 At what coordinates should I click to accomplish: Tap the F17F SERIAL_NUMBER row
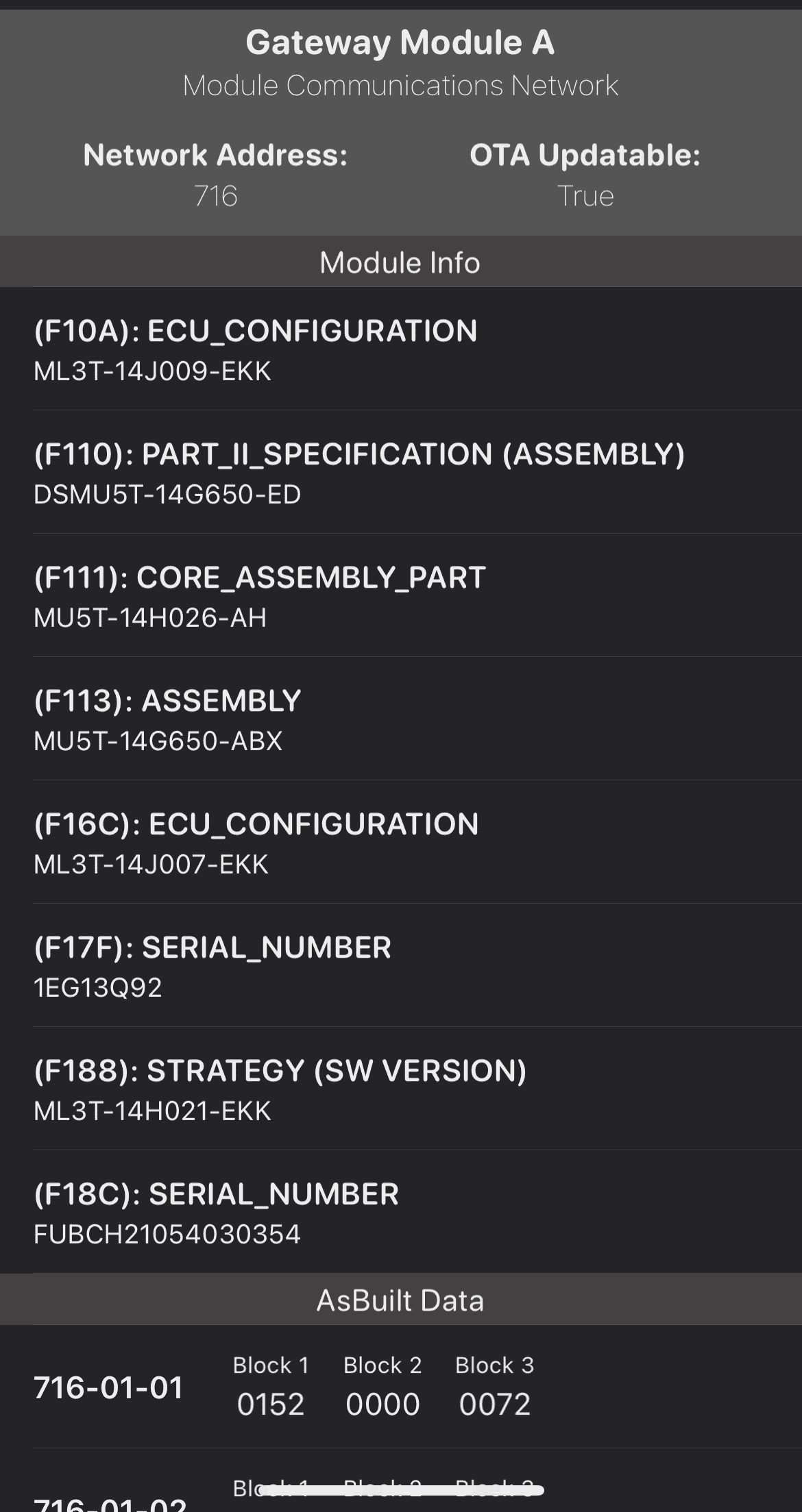[400, 966]
